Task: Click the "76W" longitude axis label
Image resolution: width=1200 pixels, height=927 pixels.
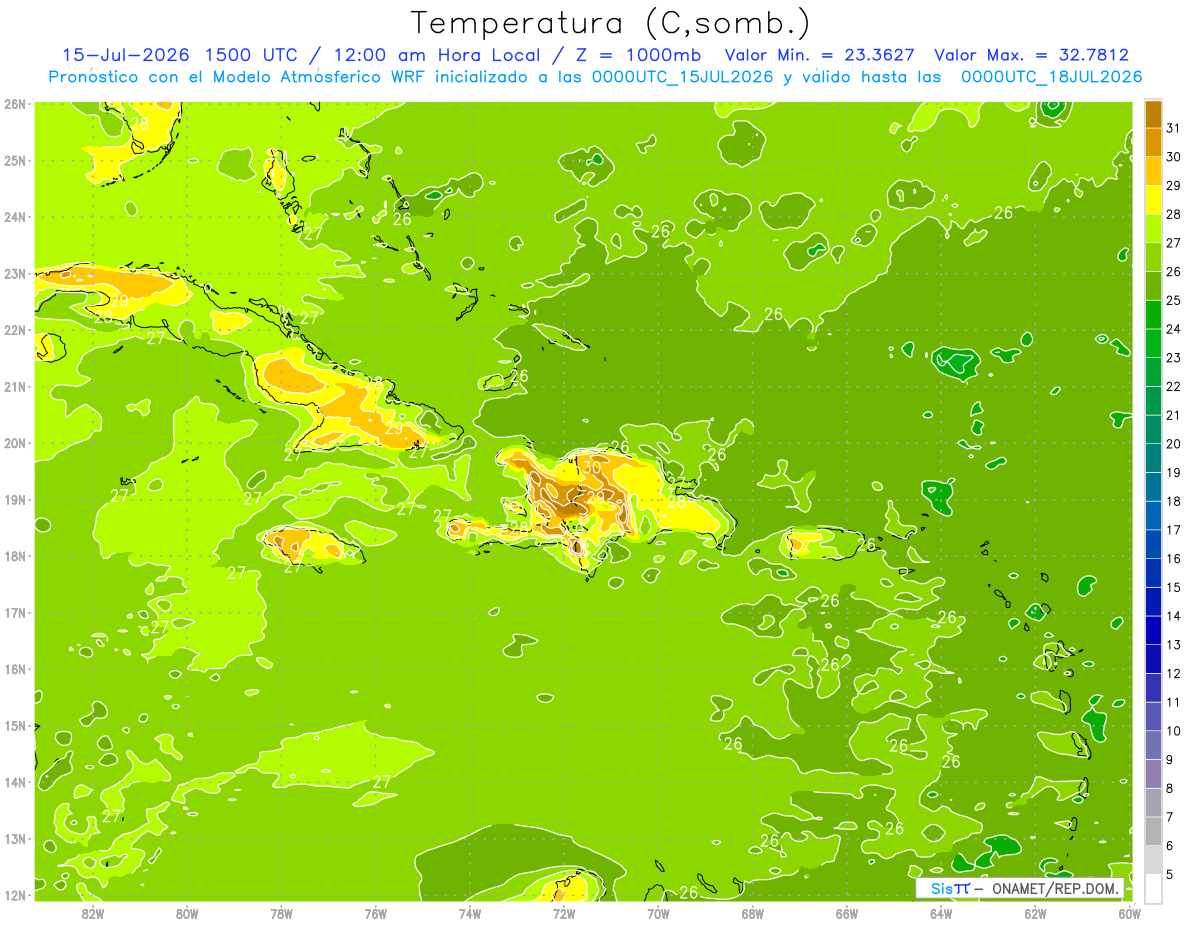Action: 375,912
